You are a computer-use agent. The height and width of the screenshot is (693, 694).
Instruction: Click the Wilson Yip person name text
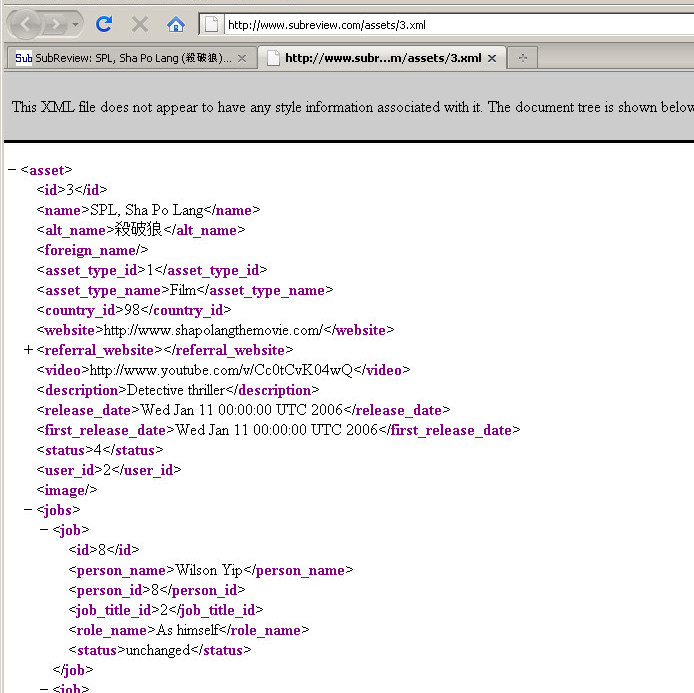click(209, 570)
